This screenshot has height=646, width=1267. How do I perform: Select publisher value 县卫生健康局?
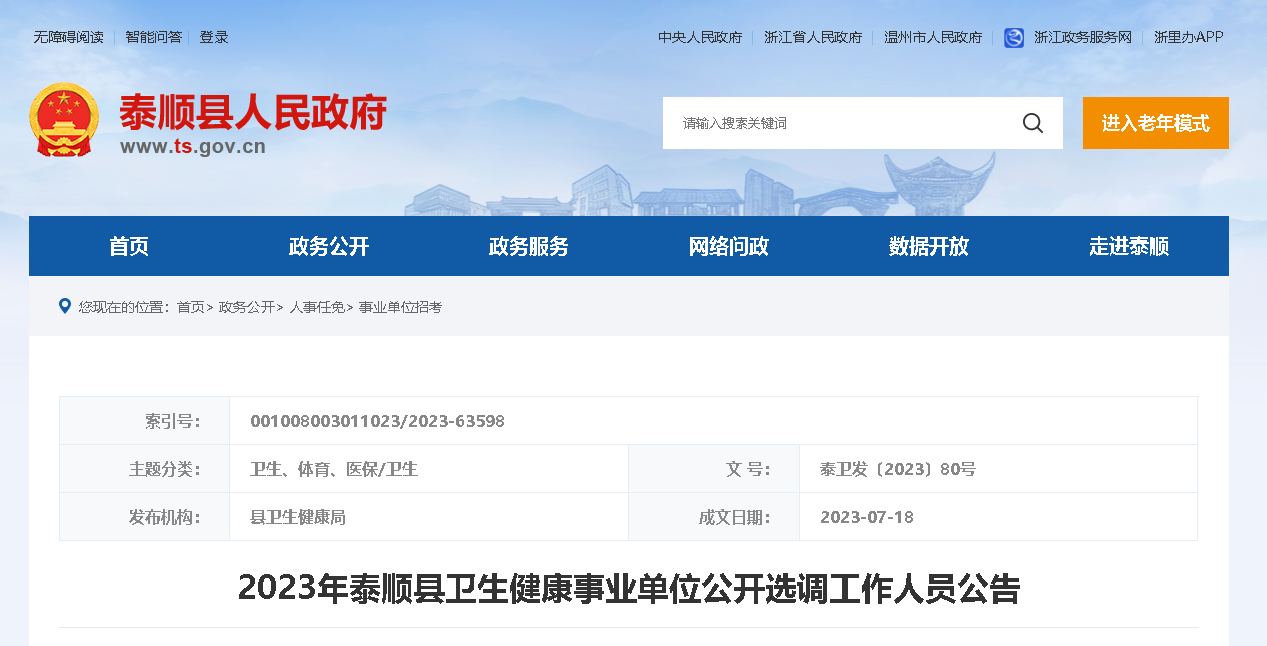coord(298,517)
